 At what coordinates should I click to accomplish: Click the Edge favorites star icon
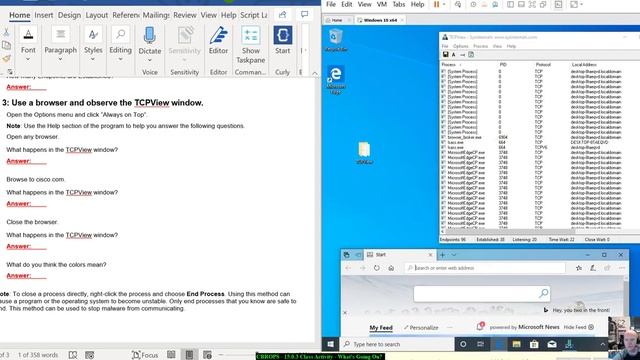578,268
